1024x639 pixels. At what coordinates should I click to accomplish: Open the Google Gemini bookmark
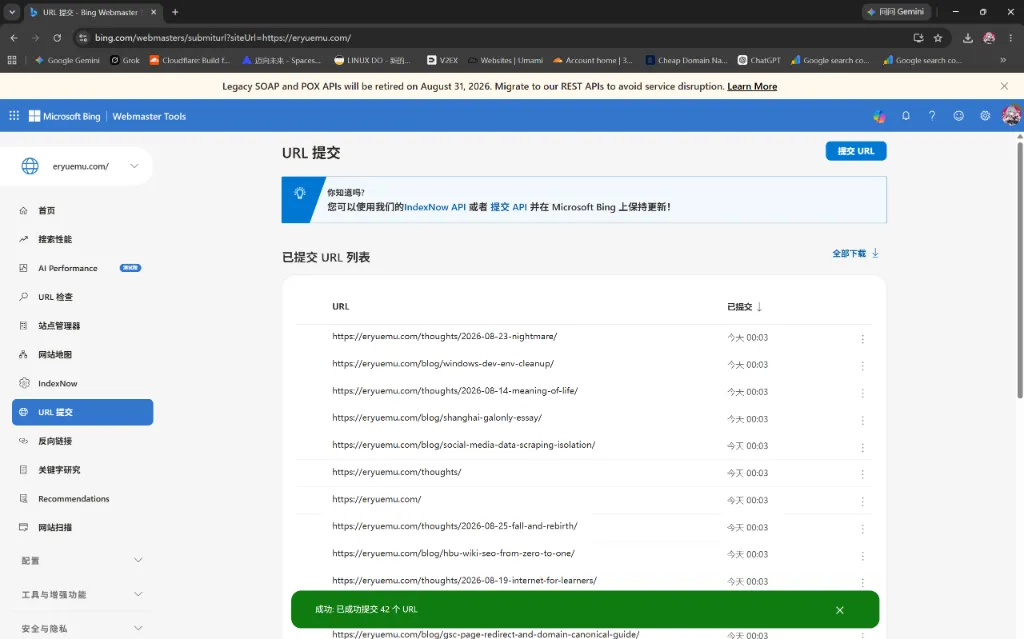point(67,60)
